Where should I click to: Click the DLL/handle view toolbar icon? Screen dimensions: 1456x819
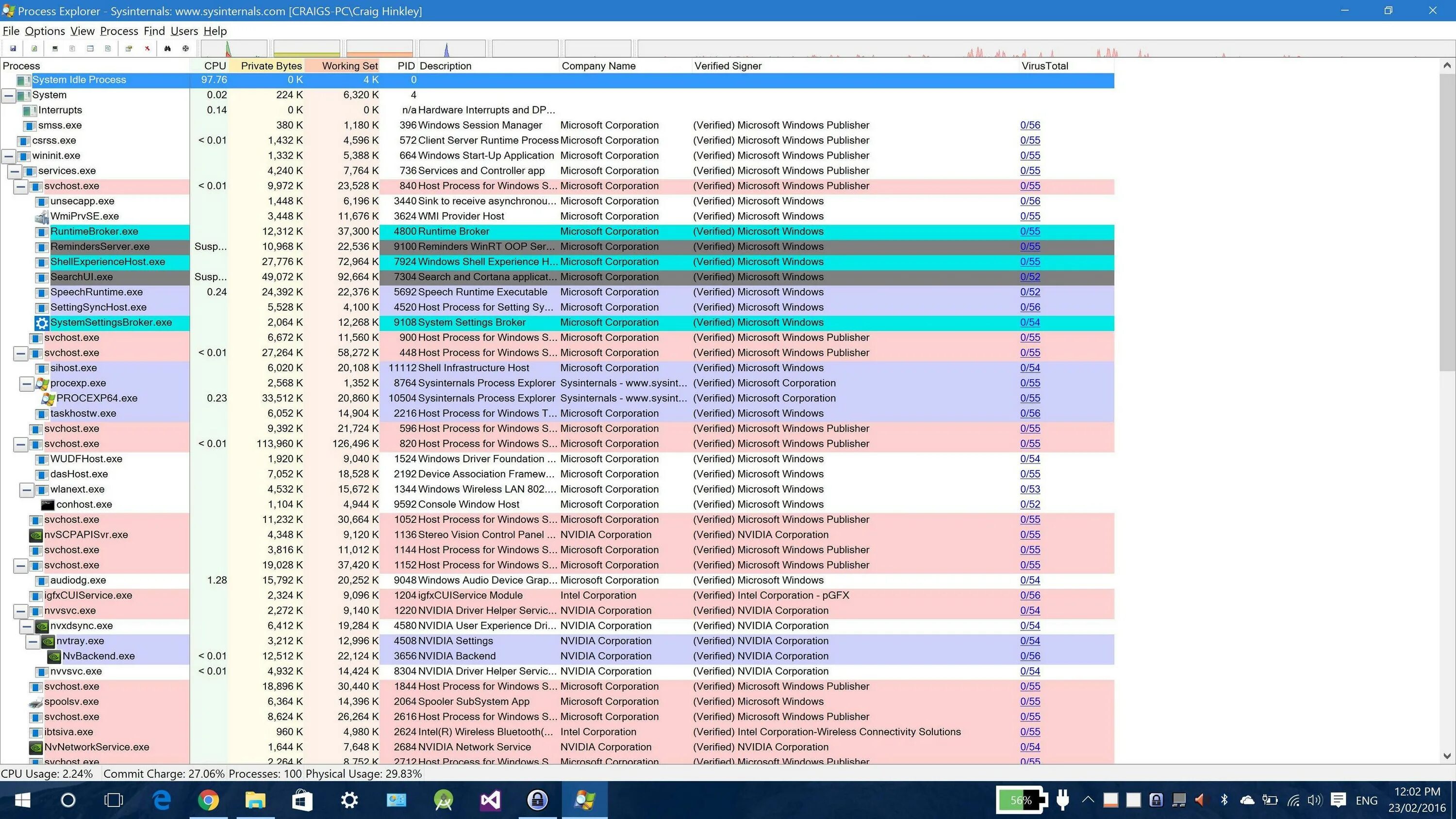pos(108,49)
